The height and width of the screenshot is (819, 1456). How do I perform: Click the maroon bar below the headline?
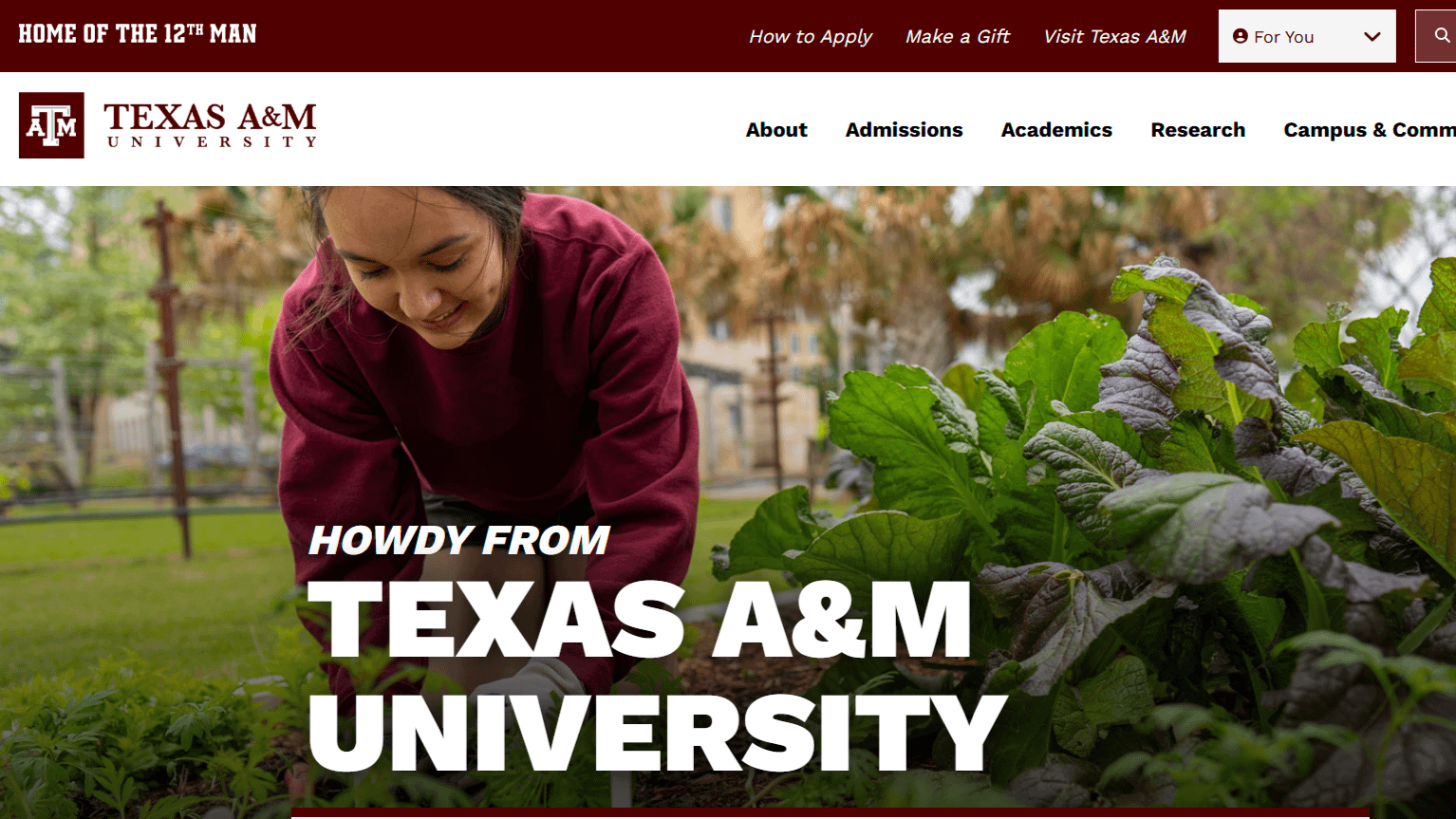(831, 813)
